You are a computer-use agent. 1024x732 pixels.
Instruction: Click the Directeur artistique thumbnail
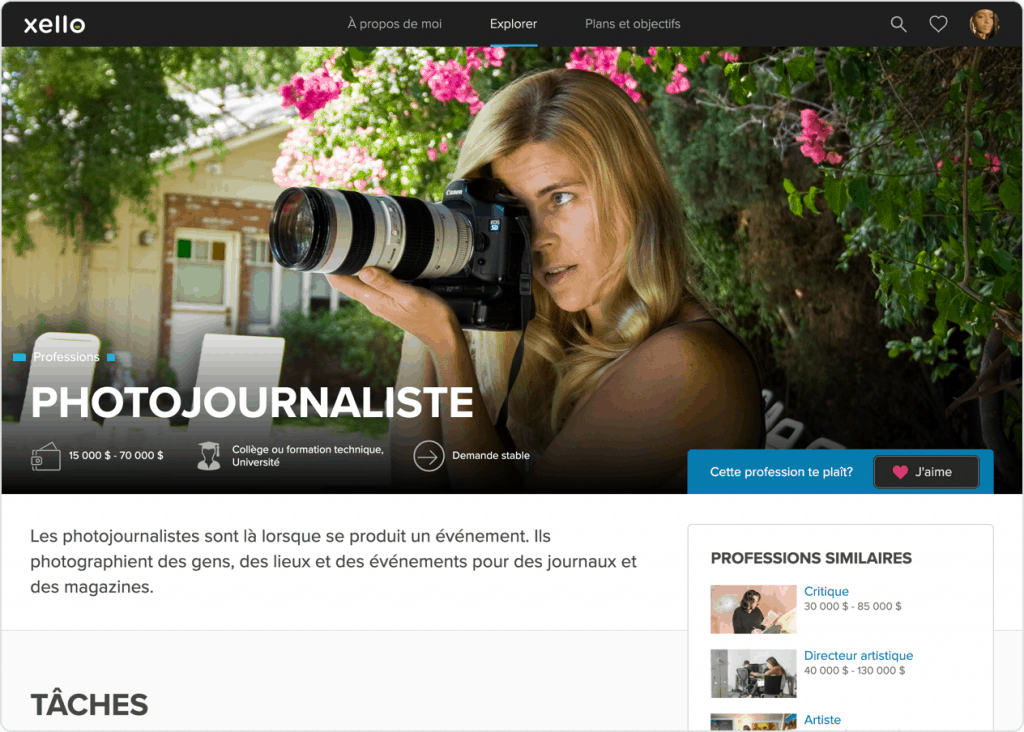[x=753, y=673]
